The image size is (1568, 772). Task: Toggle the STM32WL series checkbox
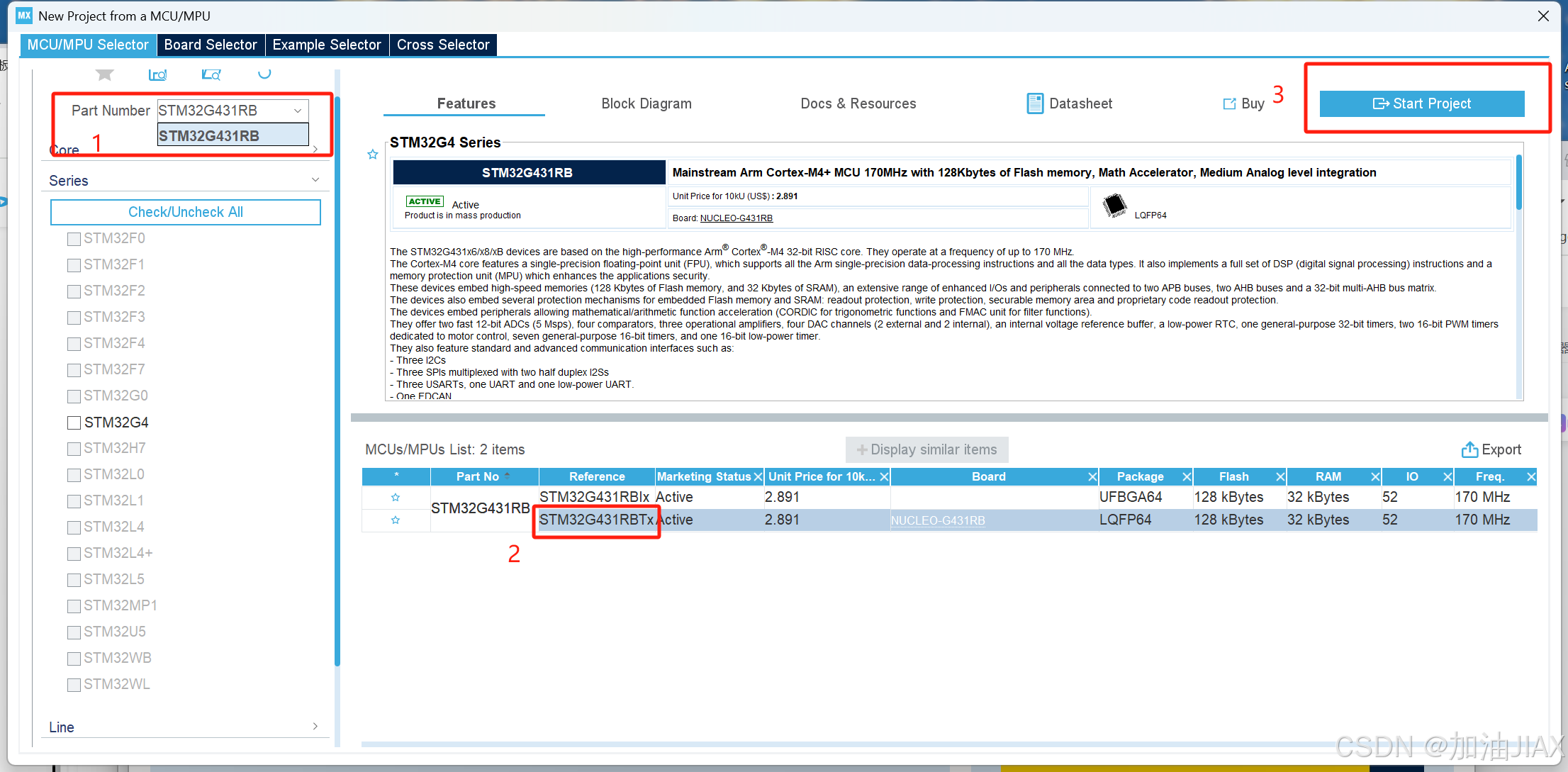click(74, 685)
